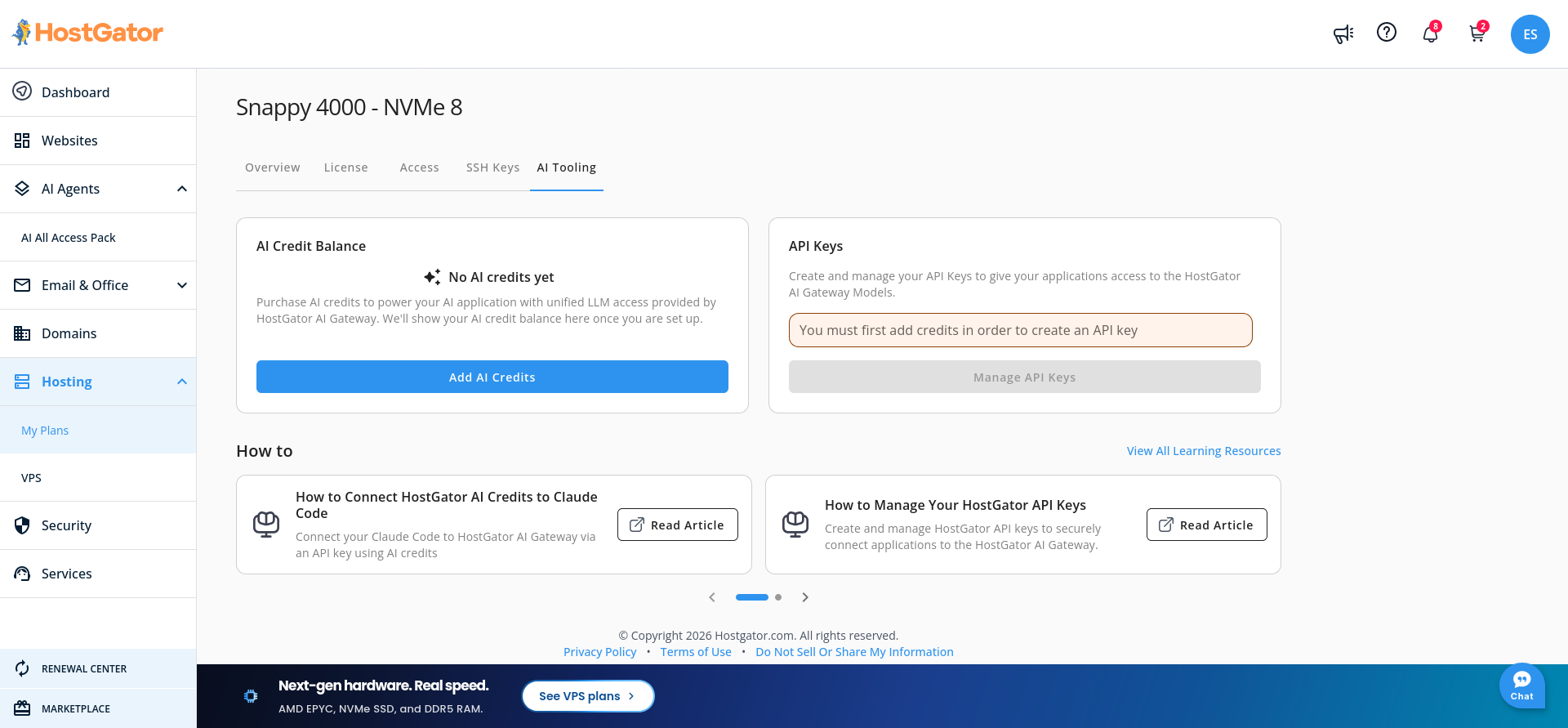Click See VPS plans button
Viewport: 1568px width, 728px height.
click(x=588, y=696)
